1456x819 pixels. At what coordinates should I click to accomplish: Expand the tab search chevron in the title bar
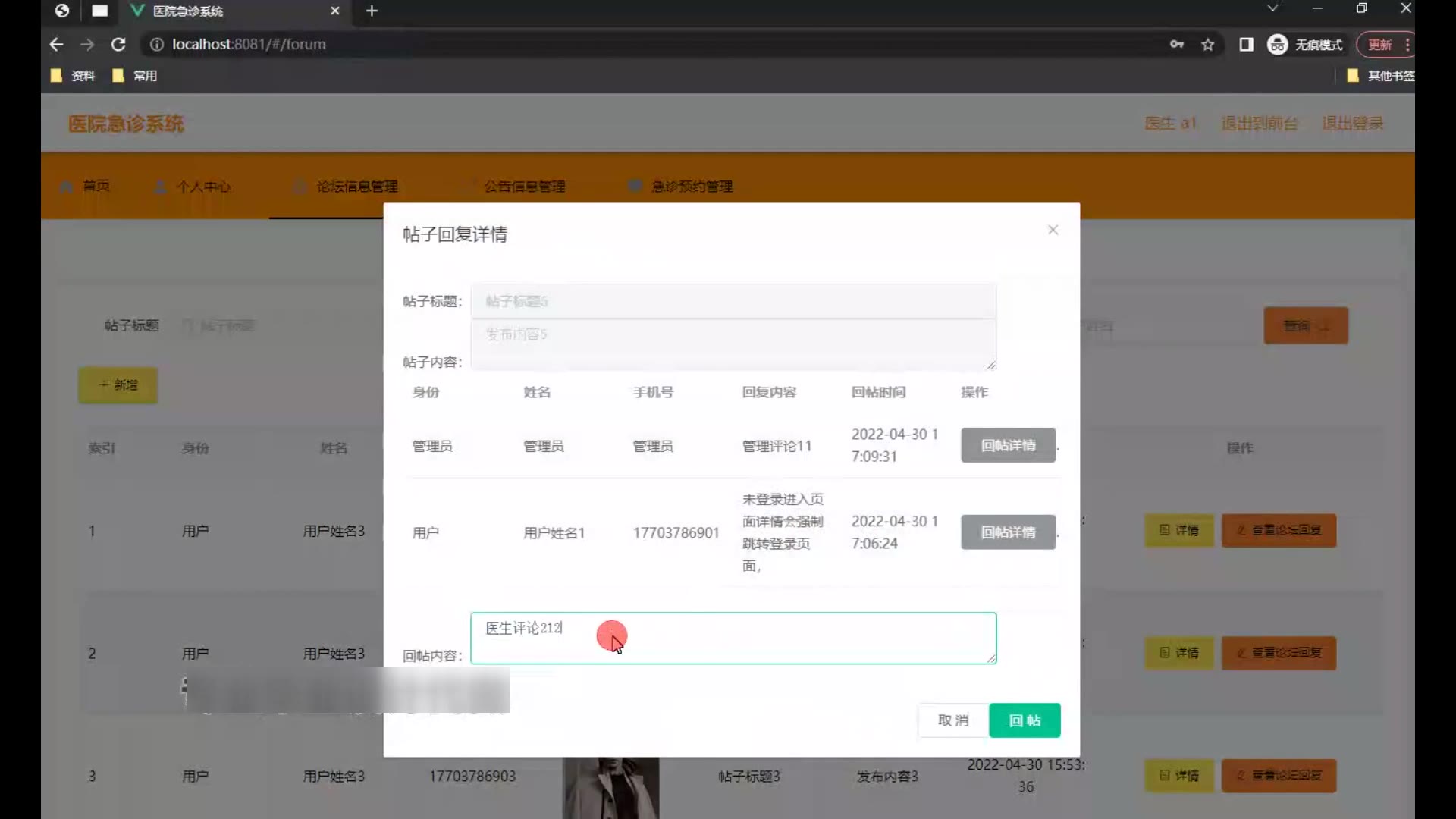coord(1272,8)
